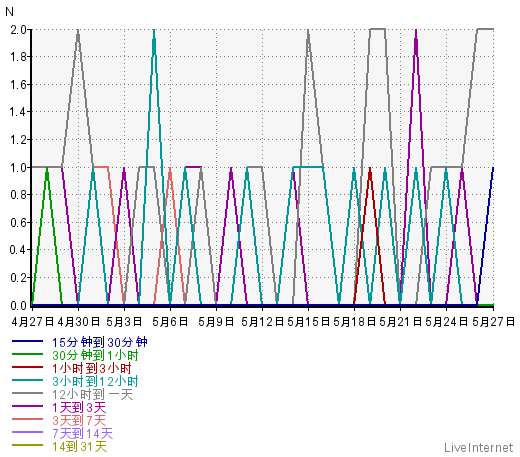Click the N axis title

(x=9, y=12)
